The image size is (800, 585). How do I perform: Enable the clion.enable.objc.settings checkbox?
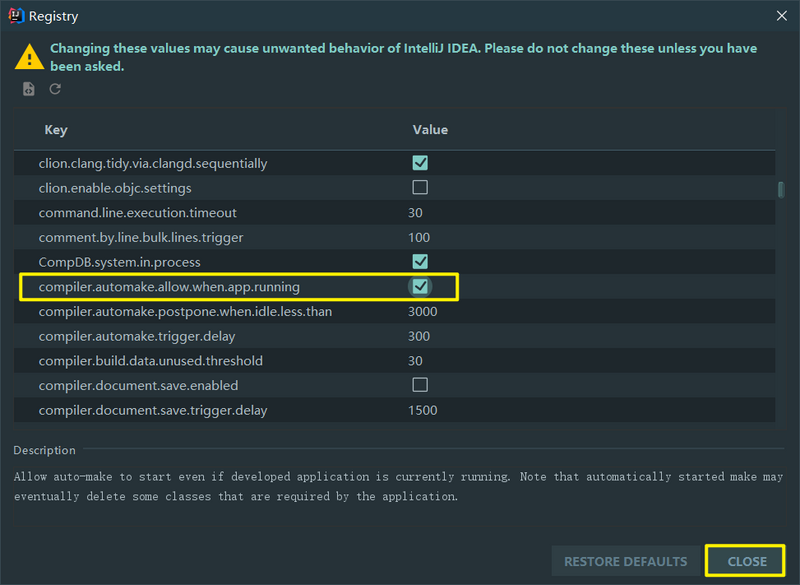[420, 188]
